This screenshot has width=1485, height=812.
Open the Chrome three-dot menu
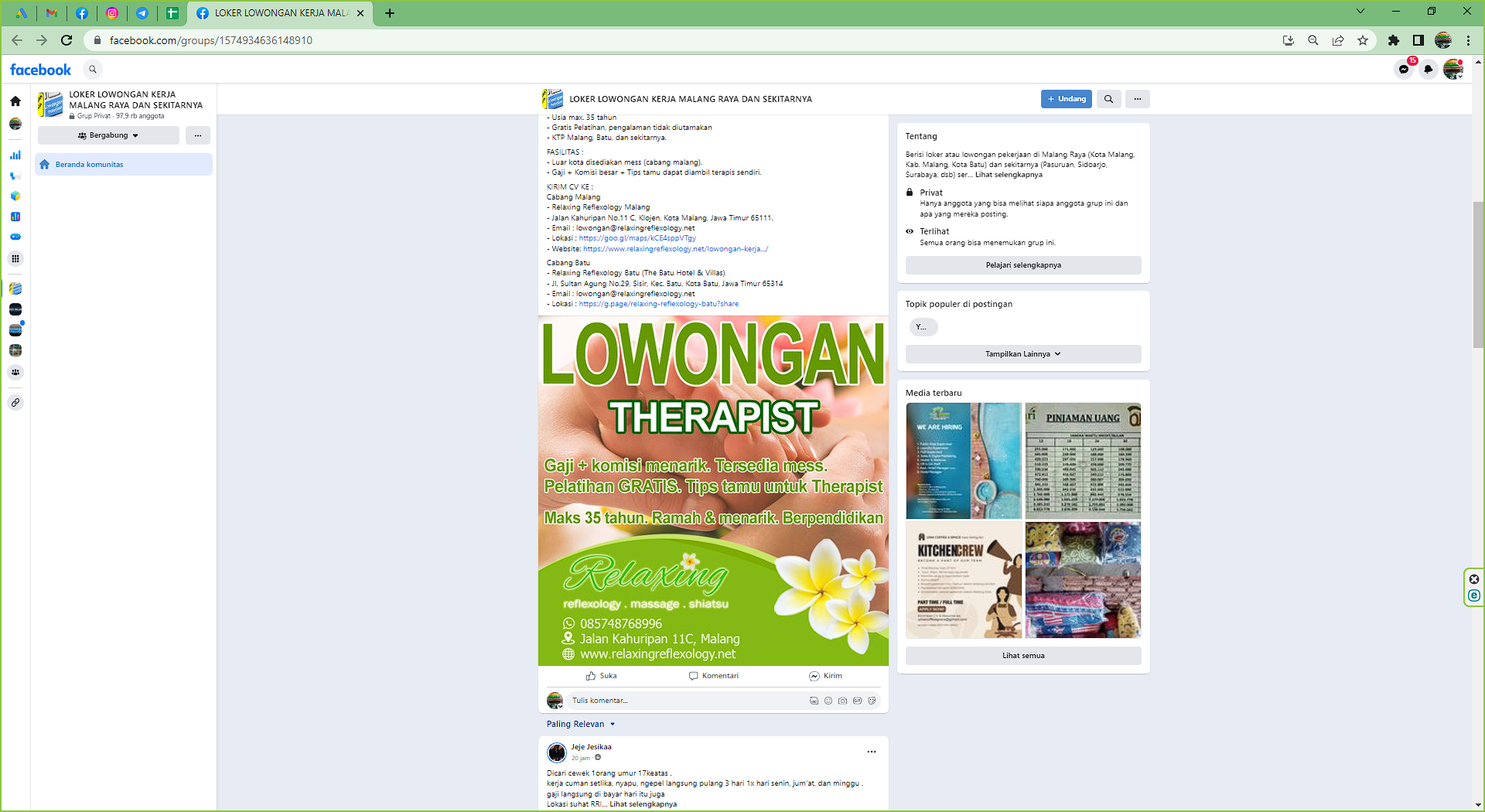click(1468, 40)
